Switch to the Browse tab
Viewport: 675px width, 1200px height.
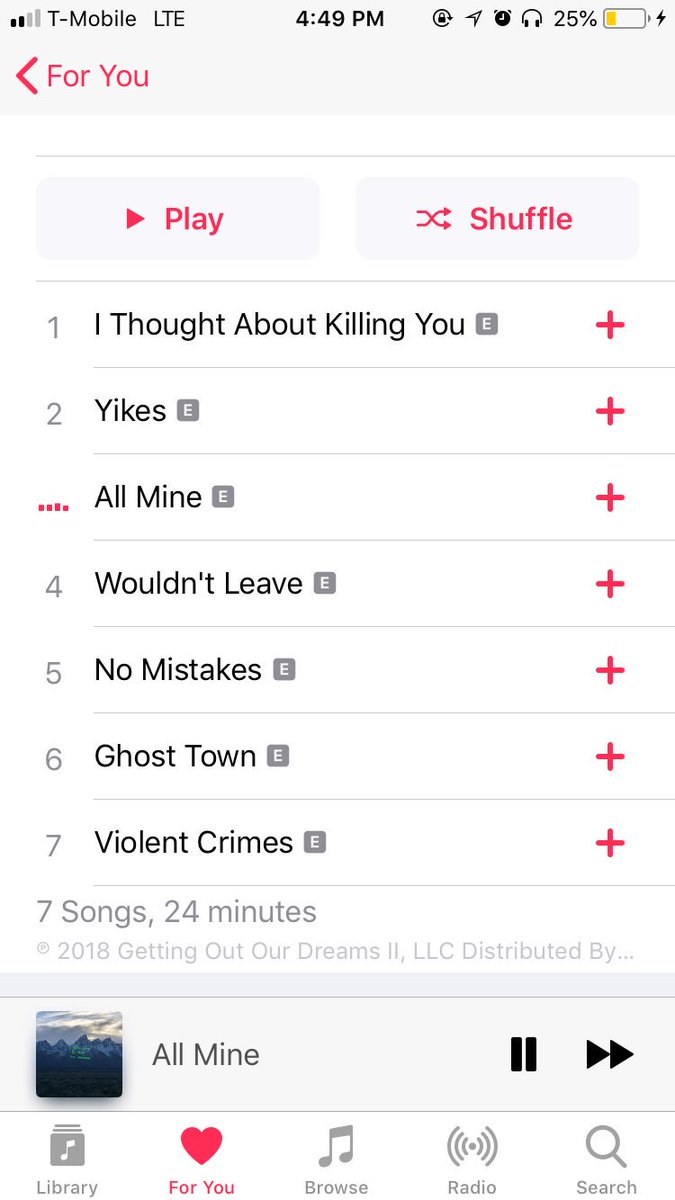click(336, 1160)
